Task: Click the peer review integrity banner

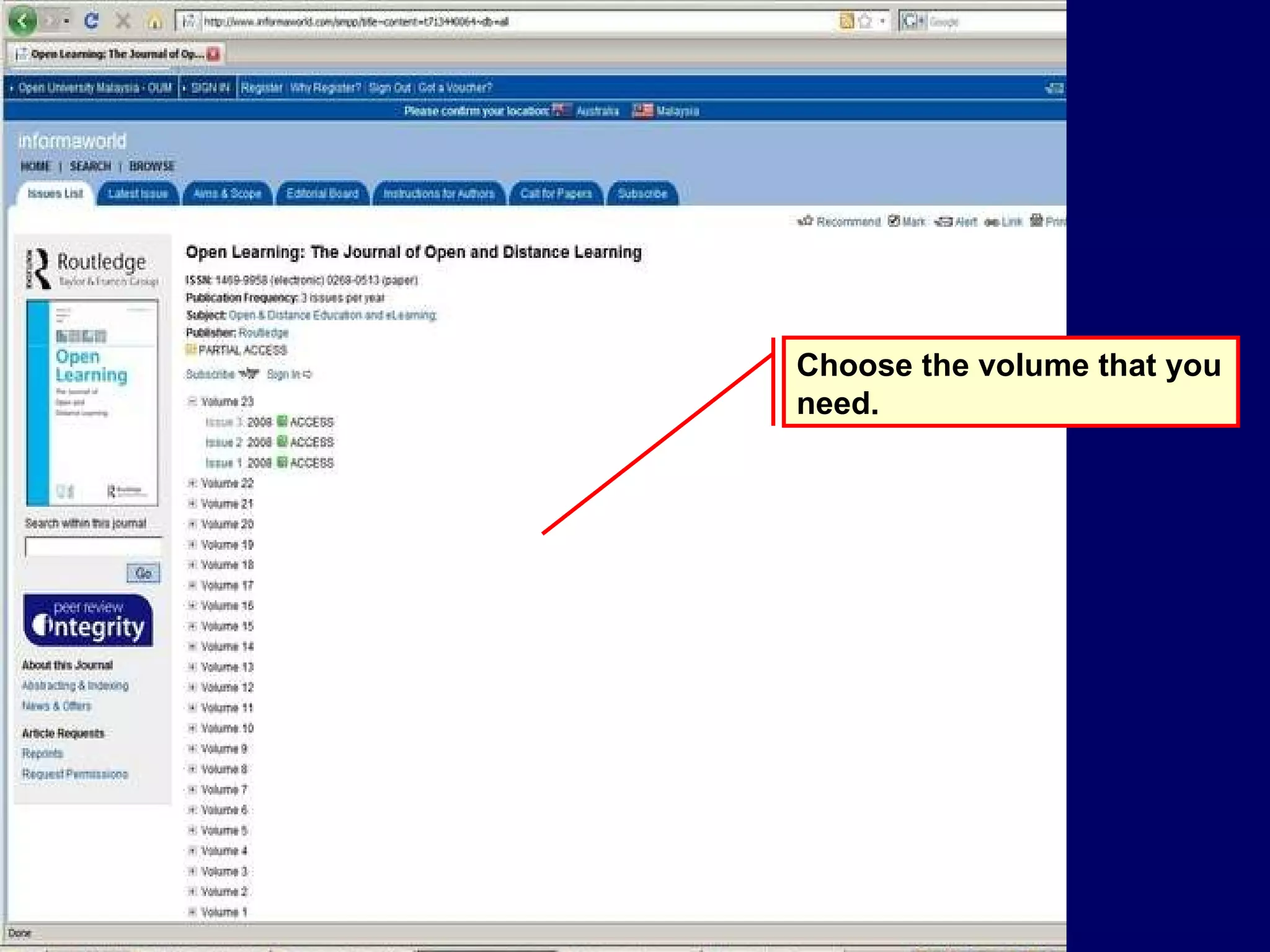Action: pyautogui.click(x=88, y=620)
